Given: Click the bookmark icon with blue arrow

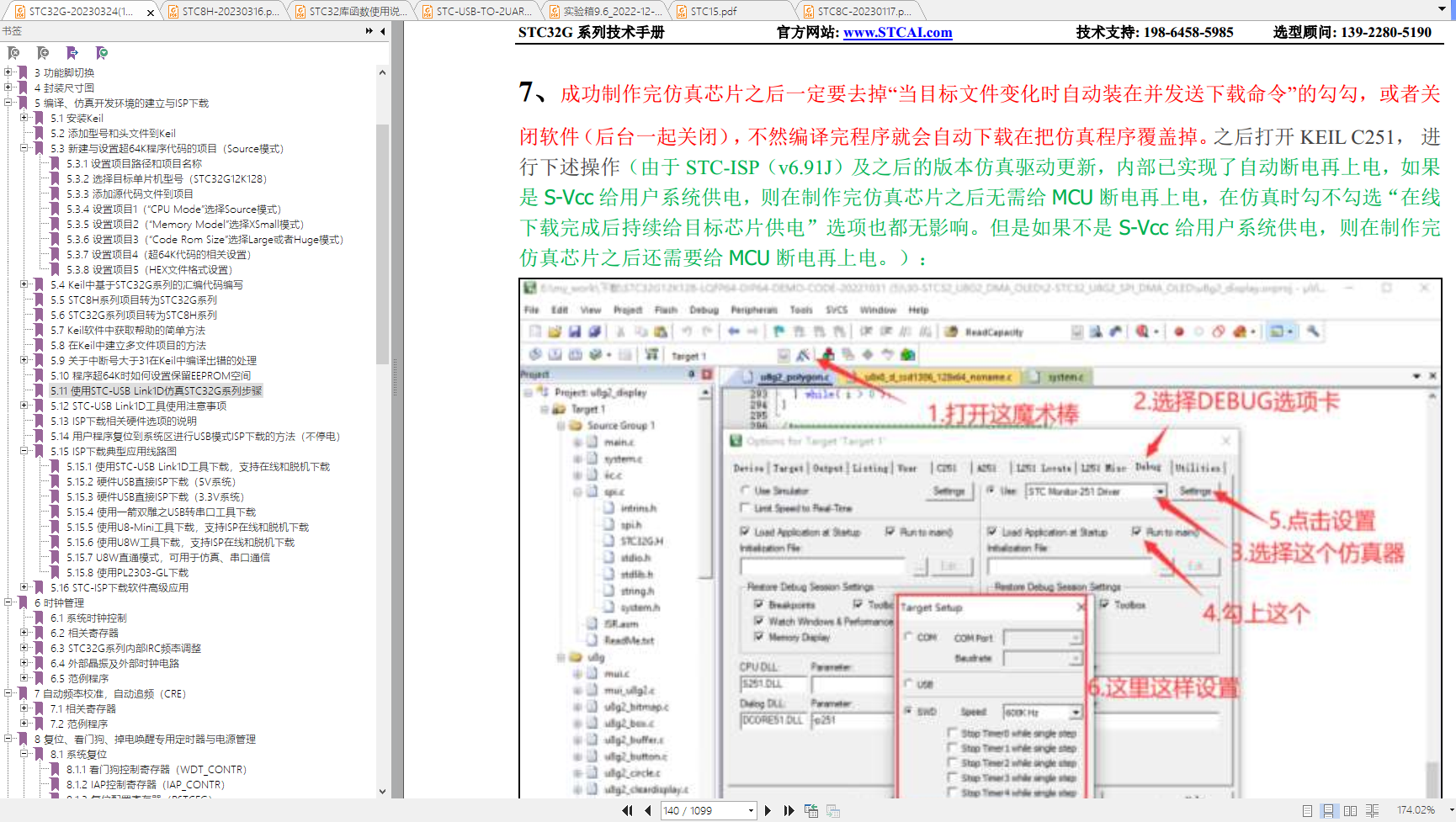Looking at the screenshot, I should [x=72, y=53].
